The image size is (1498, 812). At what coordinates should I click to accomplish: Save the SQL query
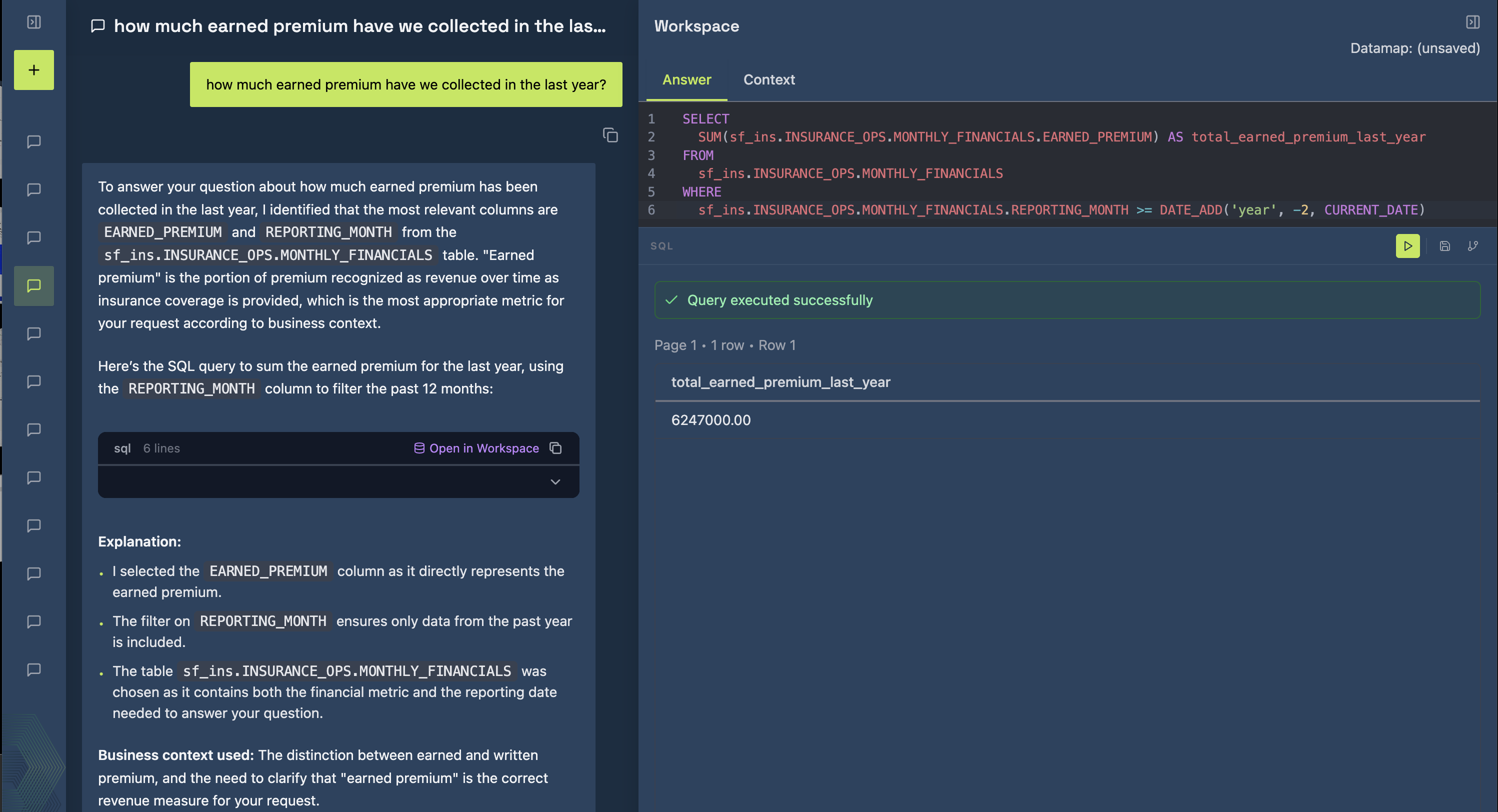point(1444,246)
